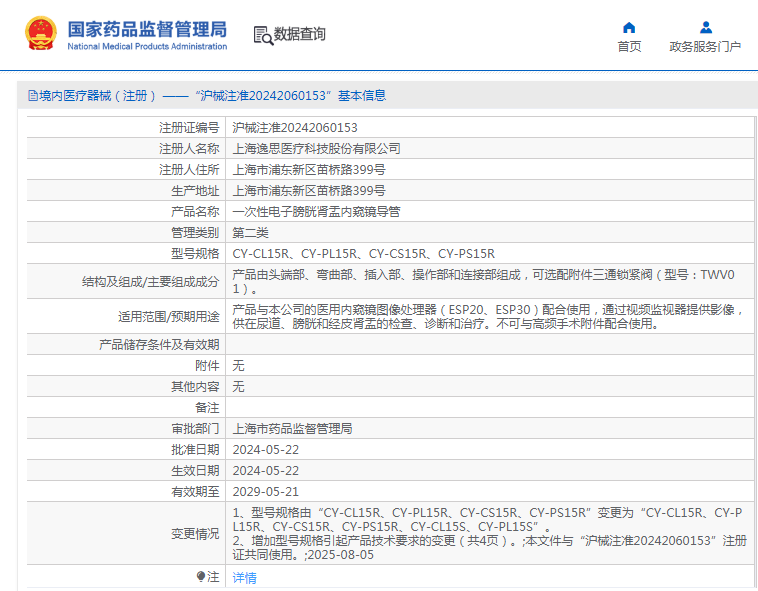Click the 产品储存条件及有效期 row label
Image resolution: width=758 pixels, height=591 pixels.
159,345
